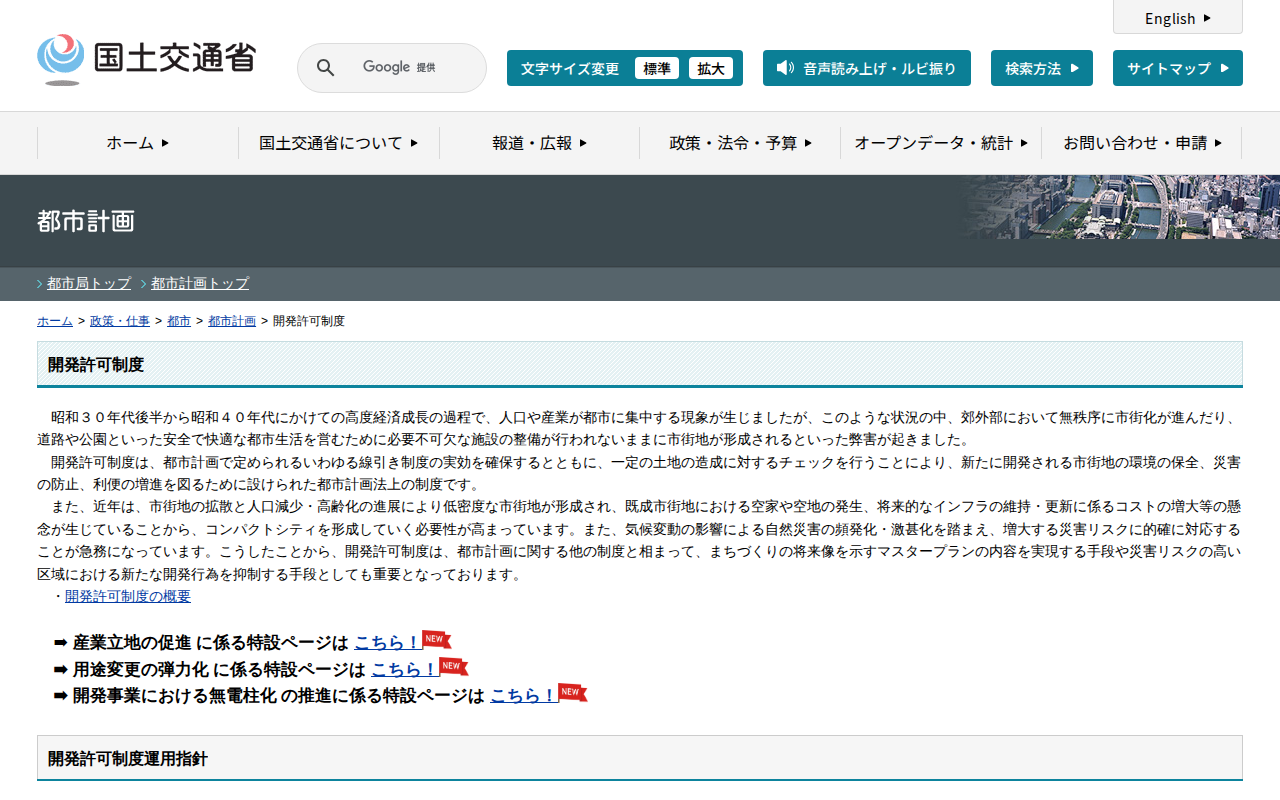Click the speaker icon for 音声読み上げ

785,68
